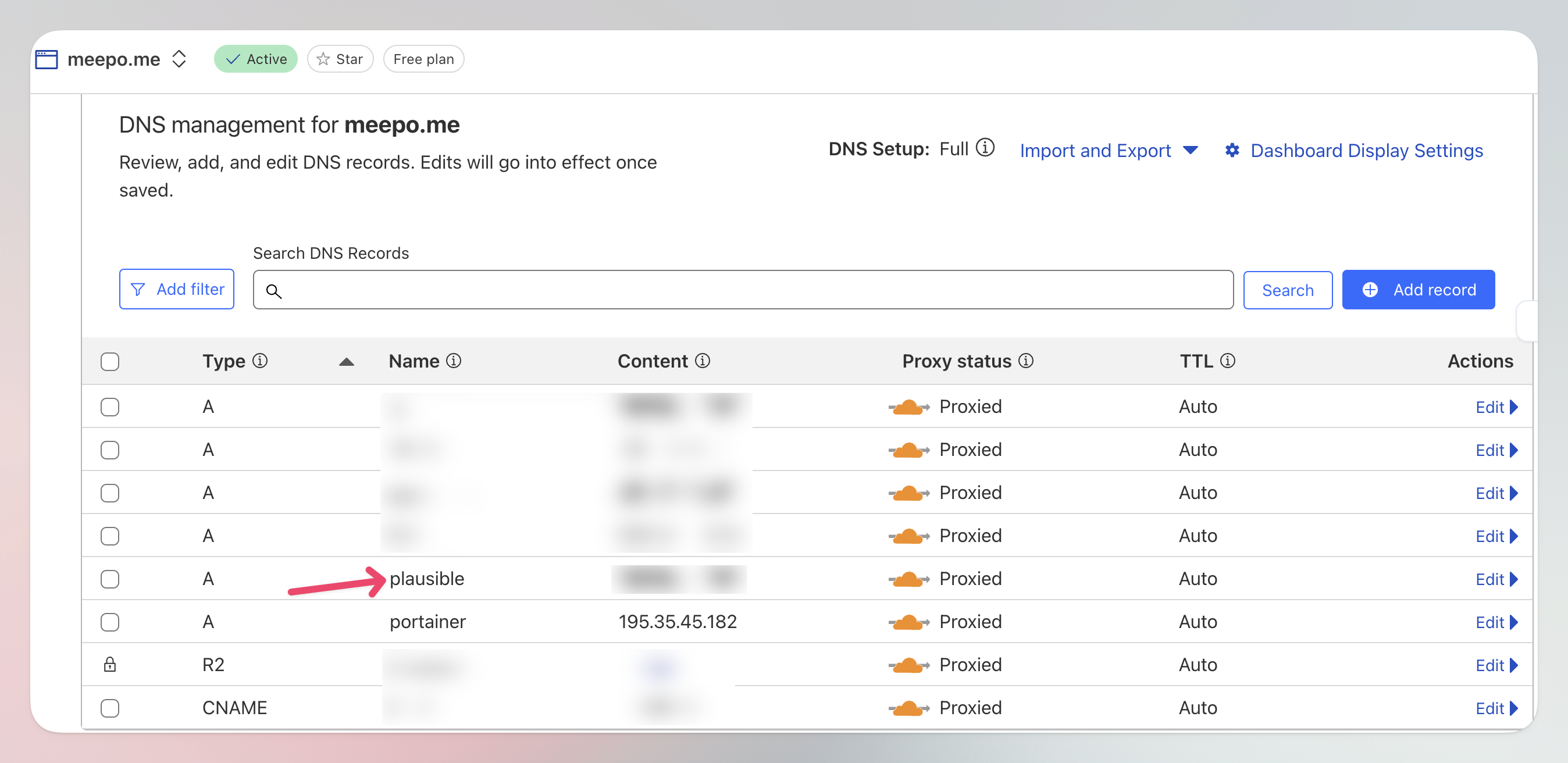Open the meepo.me domain switcher chevrons

coord(179,59)
